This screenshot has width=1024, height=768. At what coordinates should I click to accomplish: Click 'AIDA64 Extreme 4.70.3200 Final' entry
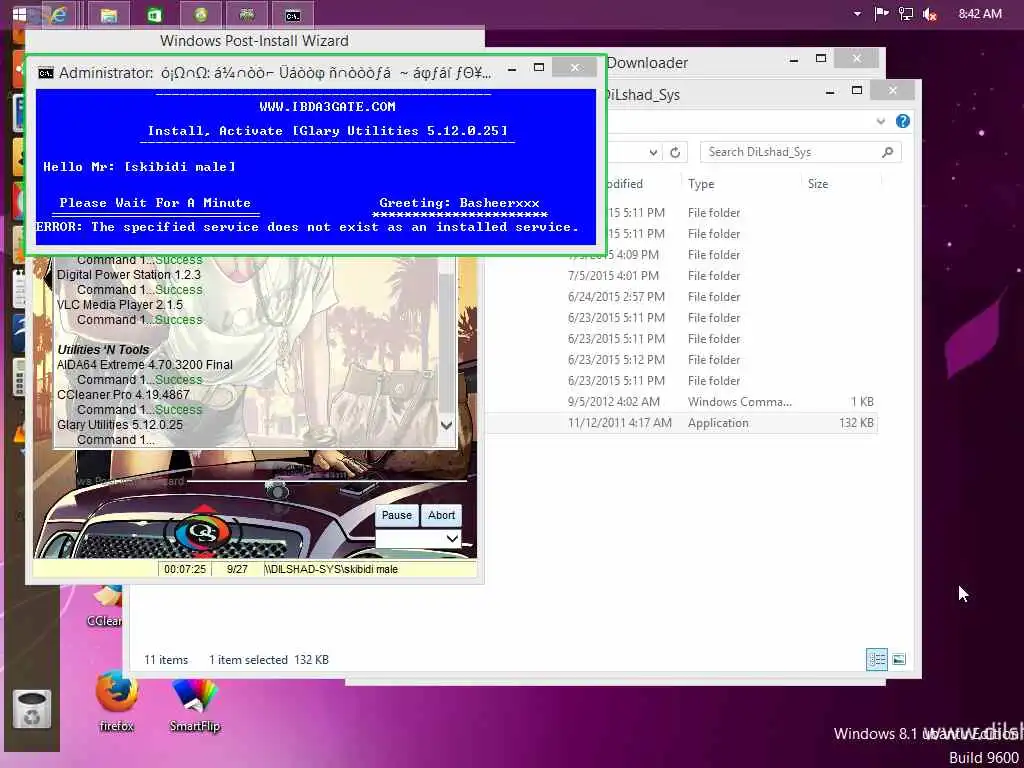point(144,365)
